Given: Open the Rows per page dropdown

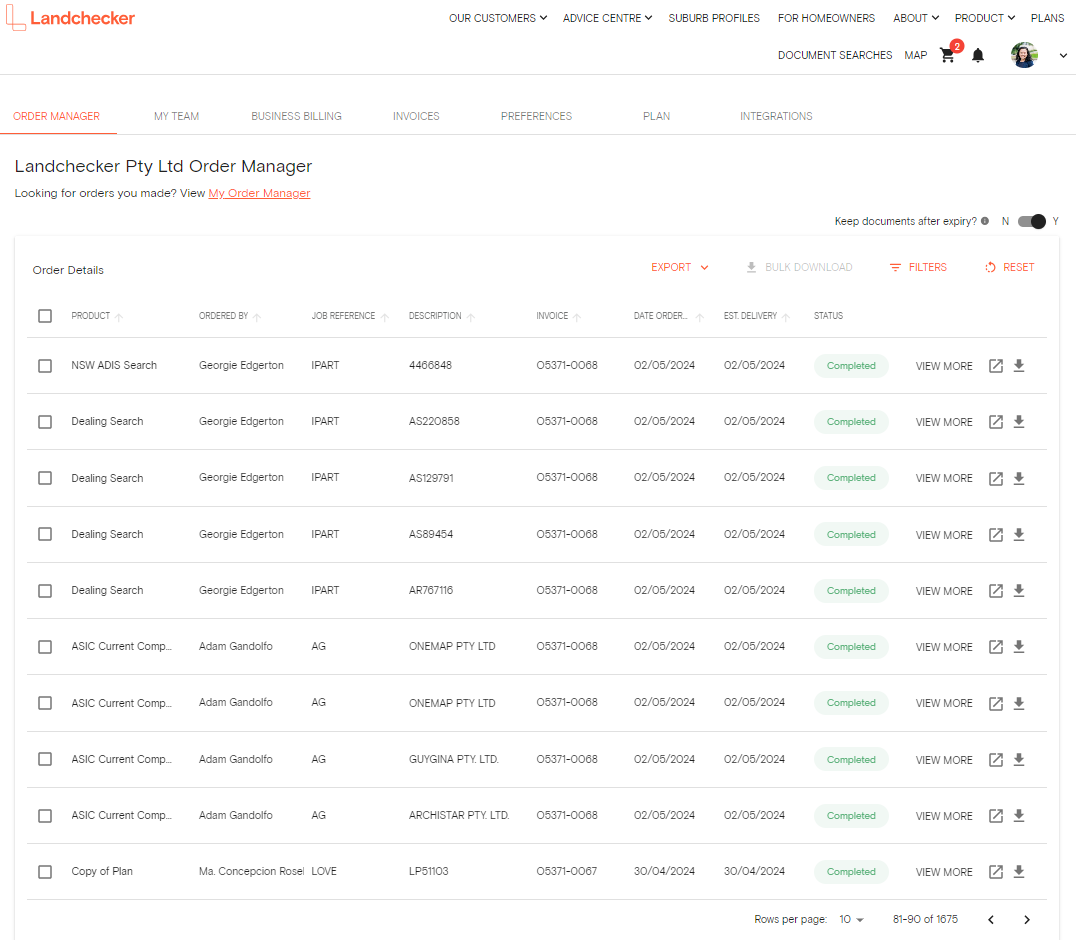Looking at the screenshot, I should tap(851, 919).
